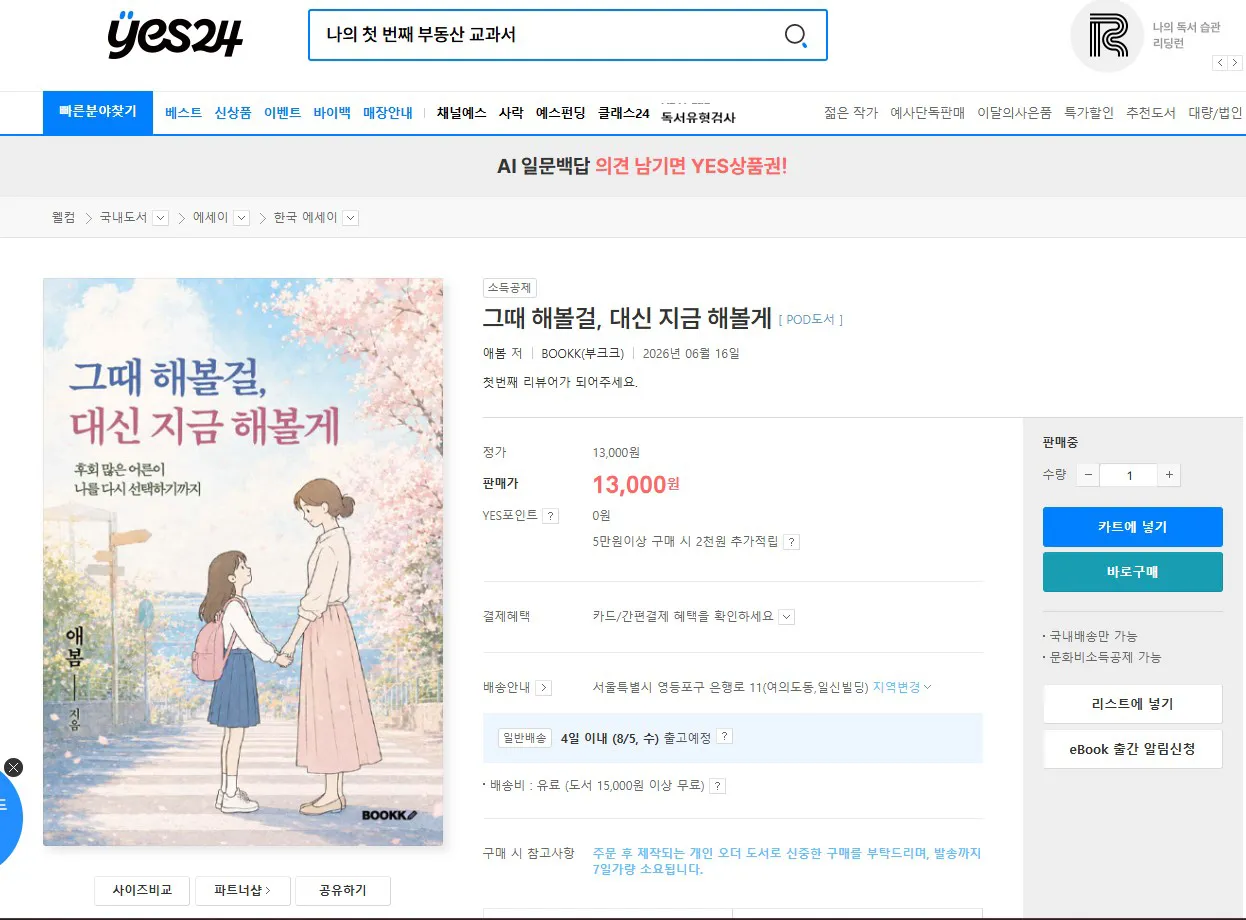Image resolution: width=1246 pixels, height=920 pixels.
Task: Click the search magnifier icon
Action: pos(796,36)
